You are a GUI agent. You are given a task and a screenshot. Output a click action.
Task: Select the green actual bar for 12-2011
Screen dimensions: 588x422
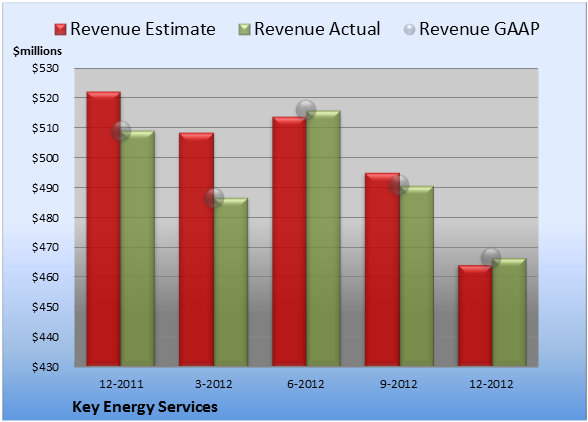click(138, 248)
